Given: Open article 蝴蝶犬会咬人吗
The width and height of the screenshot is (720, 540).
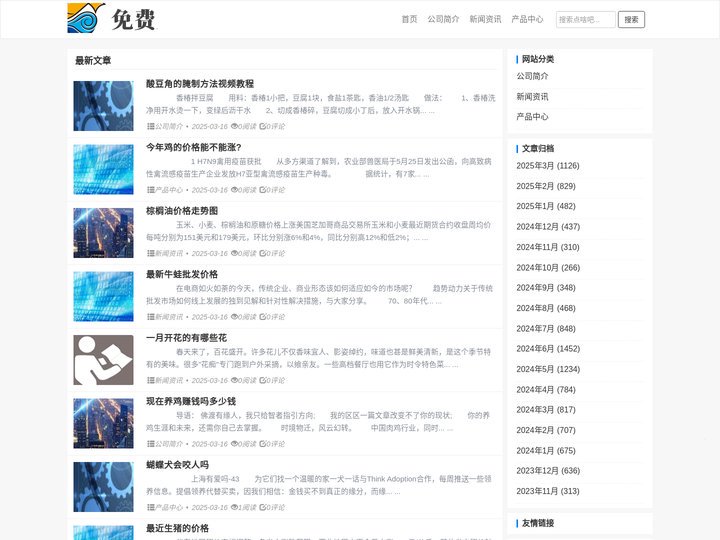Looking at the screenshot, I should (177, 465).
